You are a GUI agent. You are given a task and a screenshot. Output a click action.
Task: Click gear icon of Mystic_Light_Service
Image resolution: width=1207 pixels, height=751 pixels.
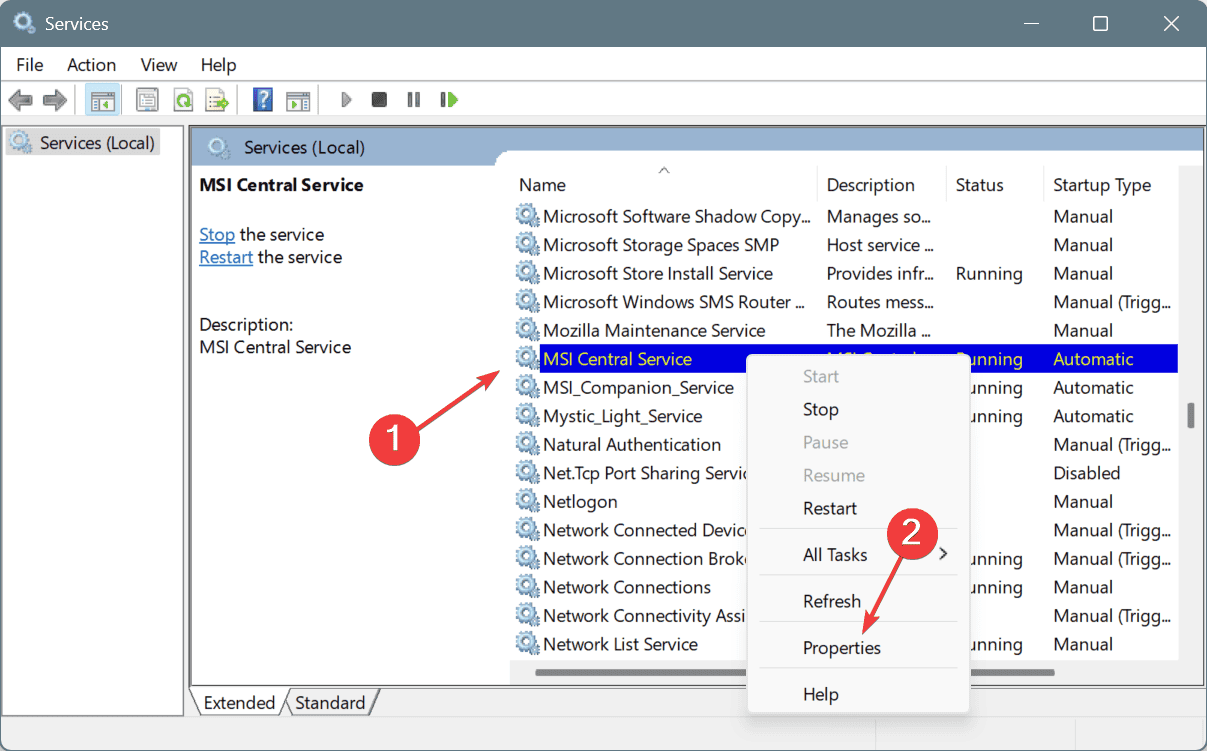click(527, 416)
